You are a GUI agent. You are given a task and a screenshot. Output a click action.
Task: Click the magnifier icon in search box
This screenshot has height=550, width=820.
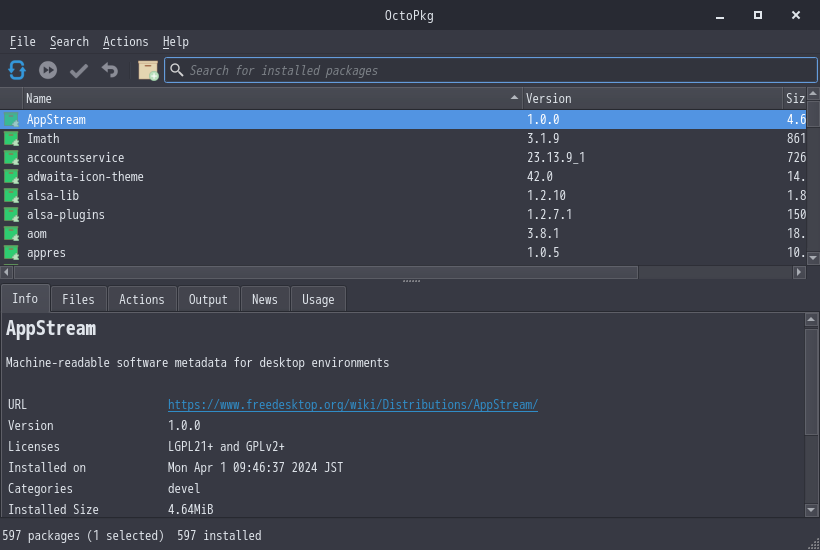(x=177, y=70)
